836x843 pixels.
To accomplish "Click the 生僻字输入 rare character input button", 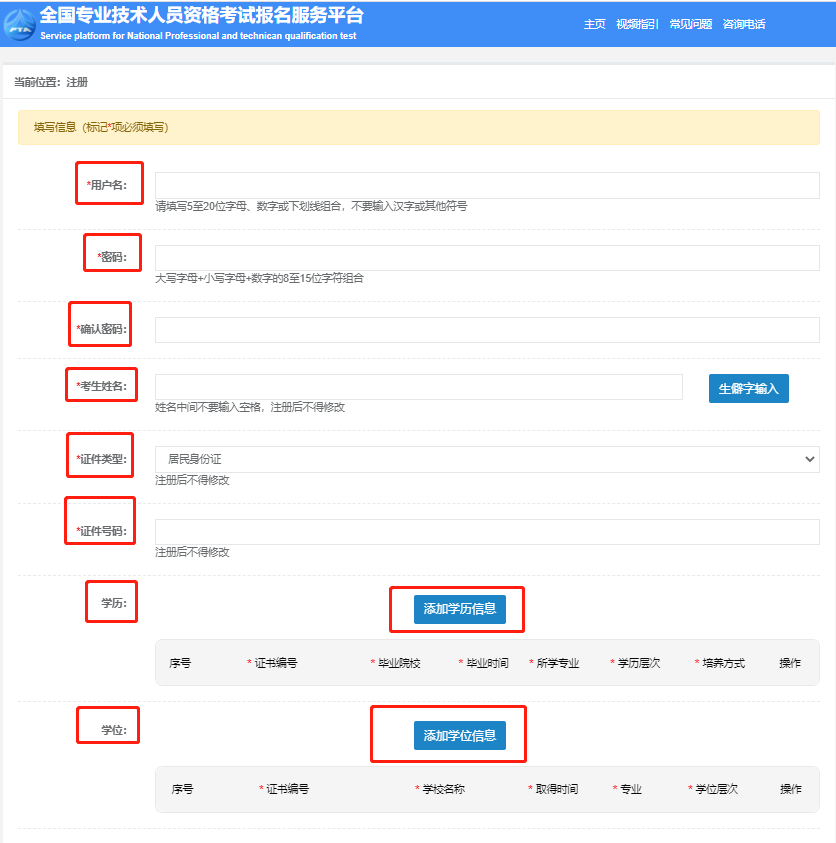I will pyautogui.click(x=748, y=388).
